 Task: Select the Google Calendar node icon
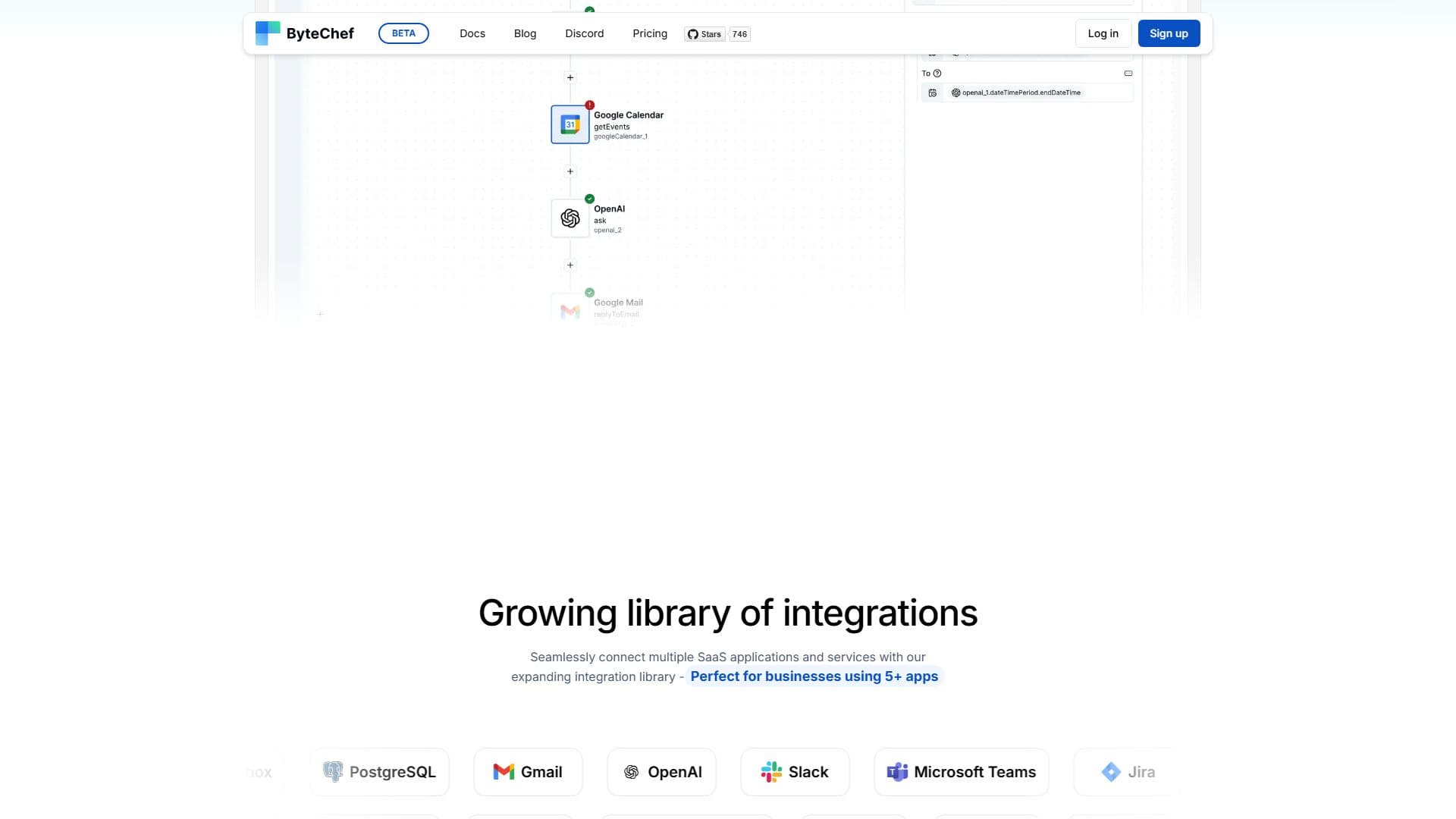570,124
